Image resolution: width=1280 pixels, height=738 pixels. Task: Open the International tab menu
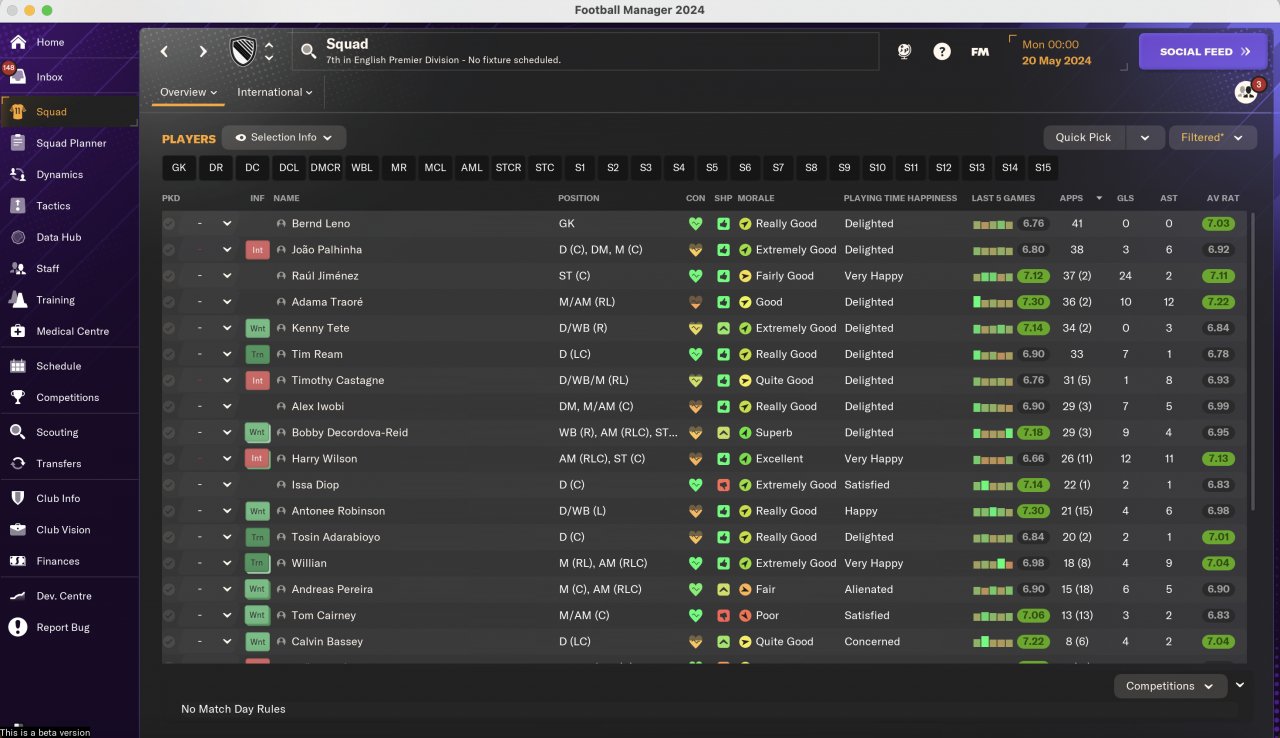point(275,92)
